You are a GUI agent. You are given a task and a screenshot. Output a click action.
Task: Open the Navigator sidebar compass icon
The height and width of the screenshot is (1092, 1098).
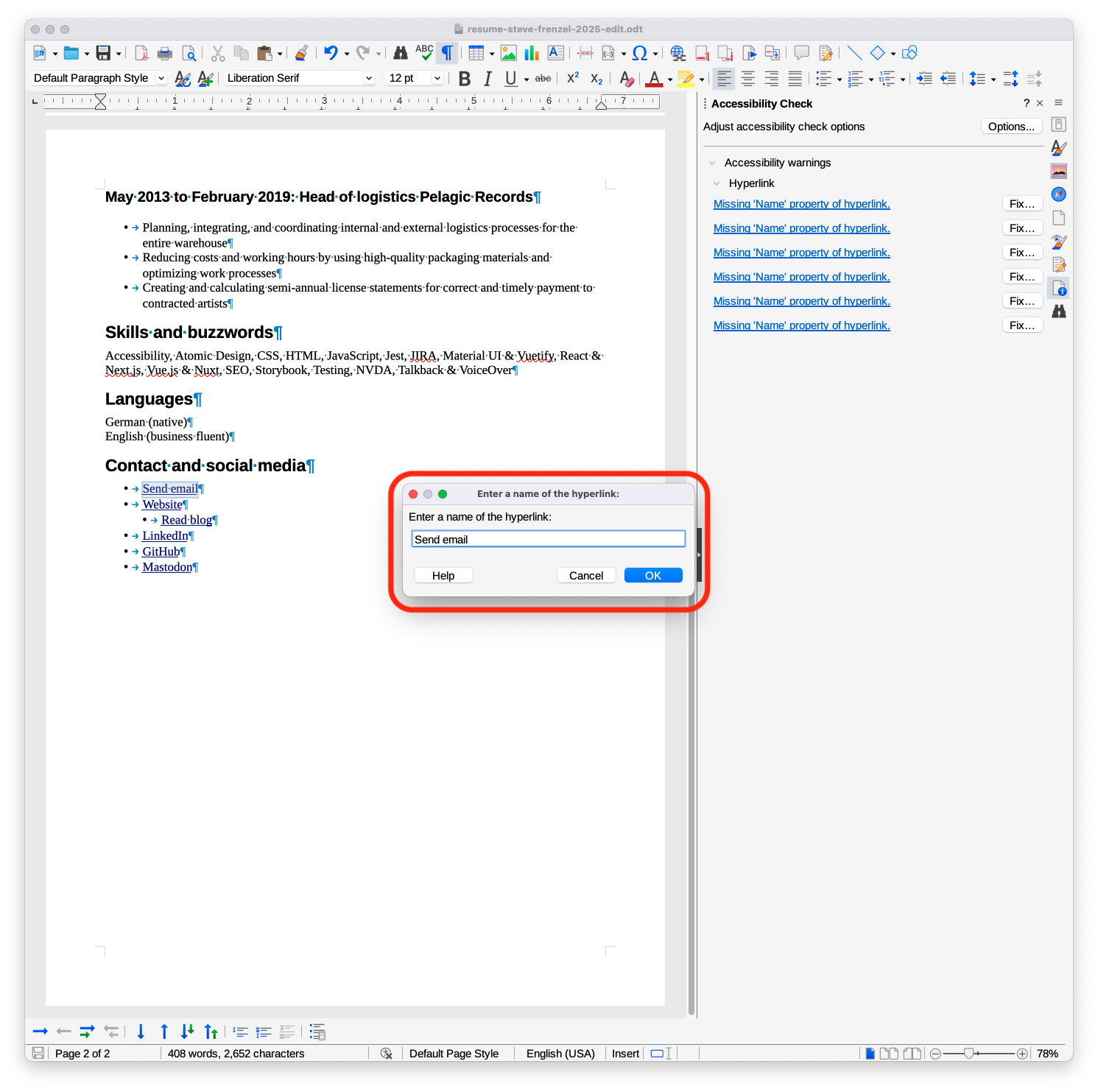pos(1058,194)
